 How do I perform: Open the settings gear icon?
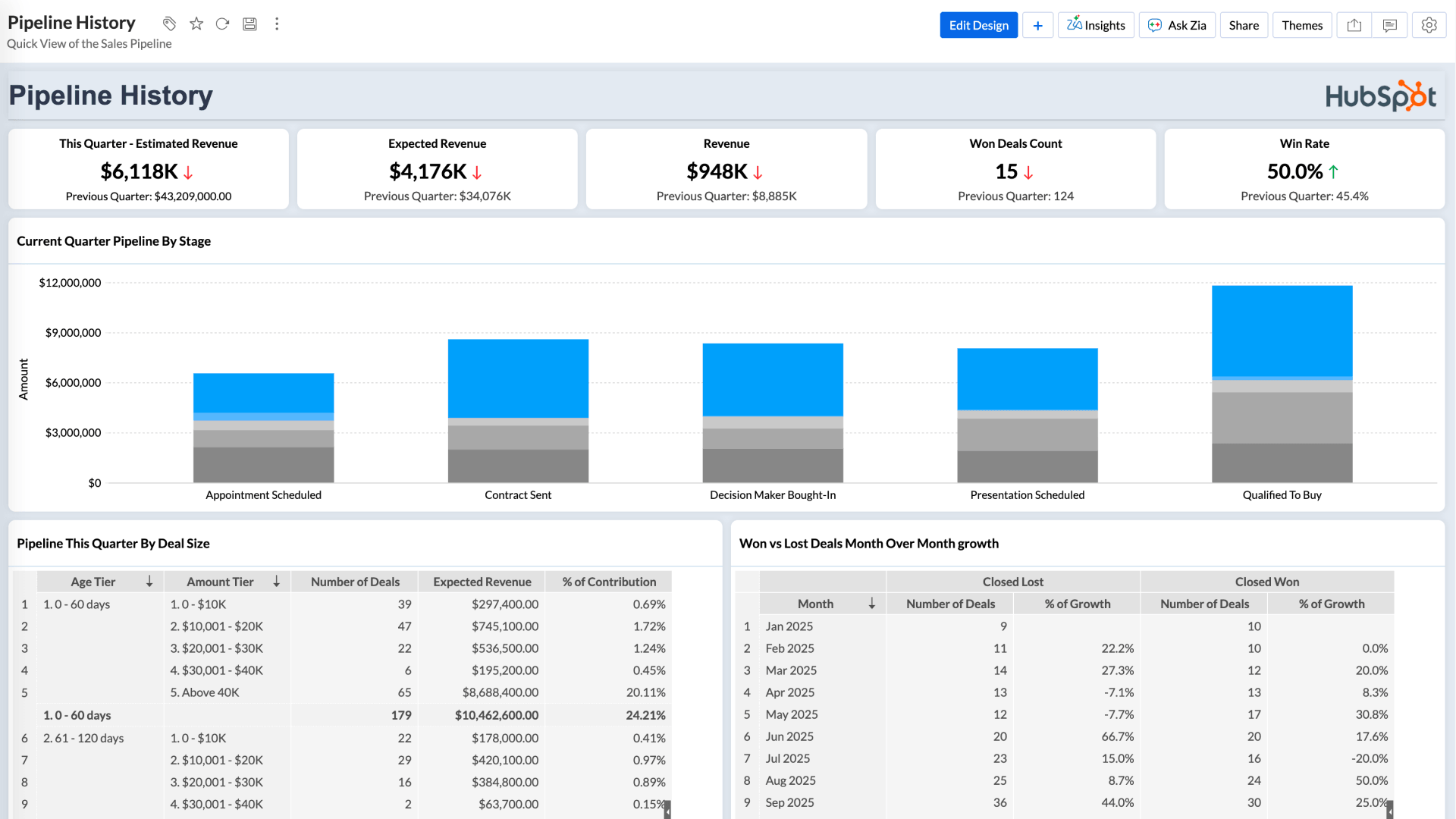(x=1429, y=25)
